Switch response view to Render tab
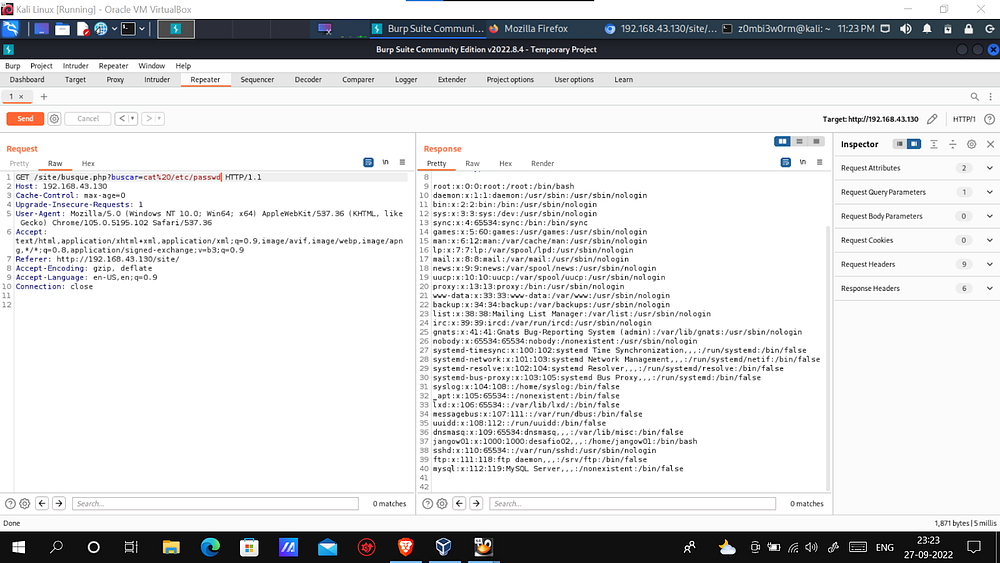 pos(542,163)
